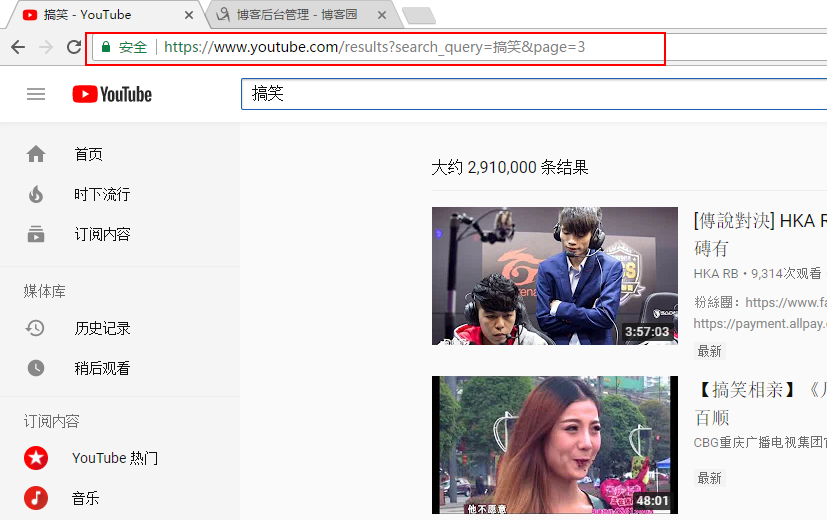Click the address bar URL
The image size is (827, 520).
pyautogui.click(x=374, y=47)
